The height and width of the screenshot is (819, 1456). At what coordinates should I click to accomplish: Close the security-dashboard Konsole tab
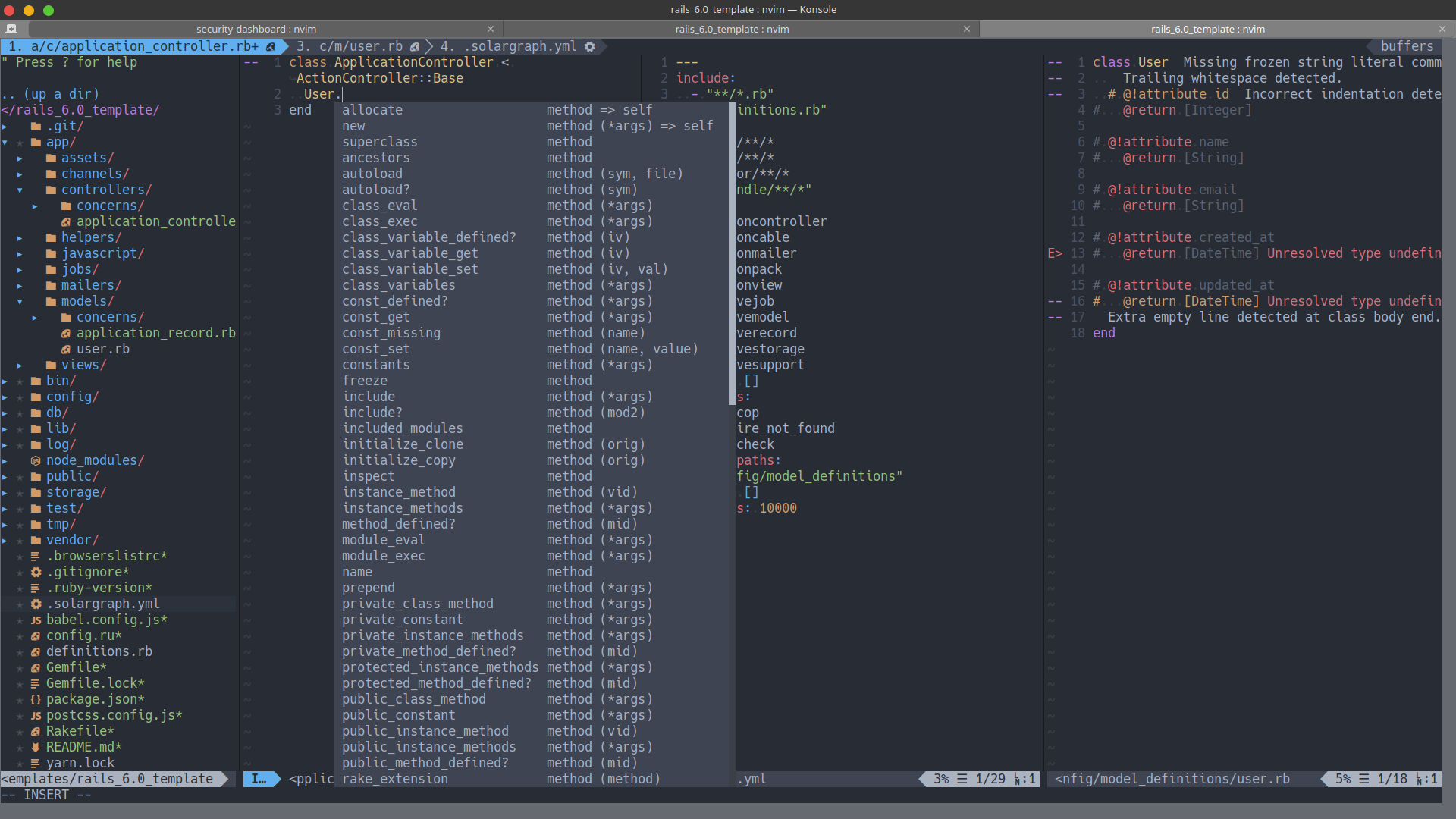pos(491,29)
